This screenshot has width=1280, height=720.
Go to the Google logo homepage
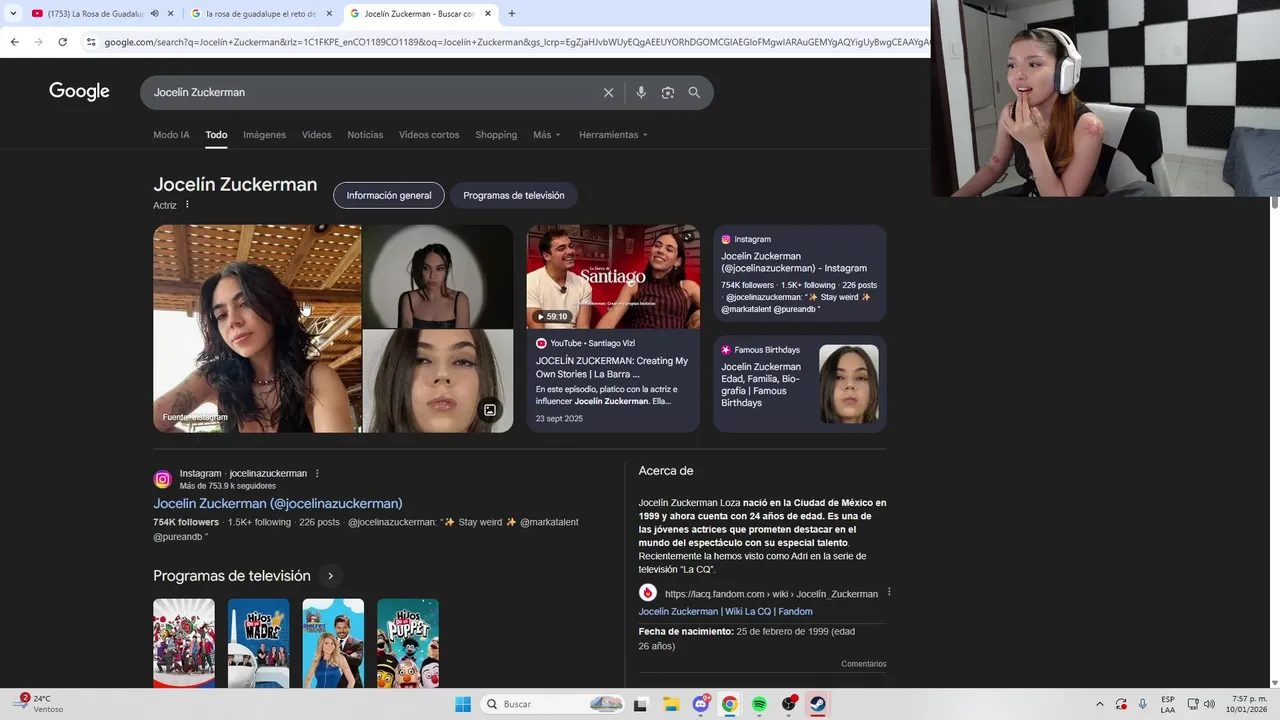(79, 92)
